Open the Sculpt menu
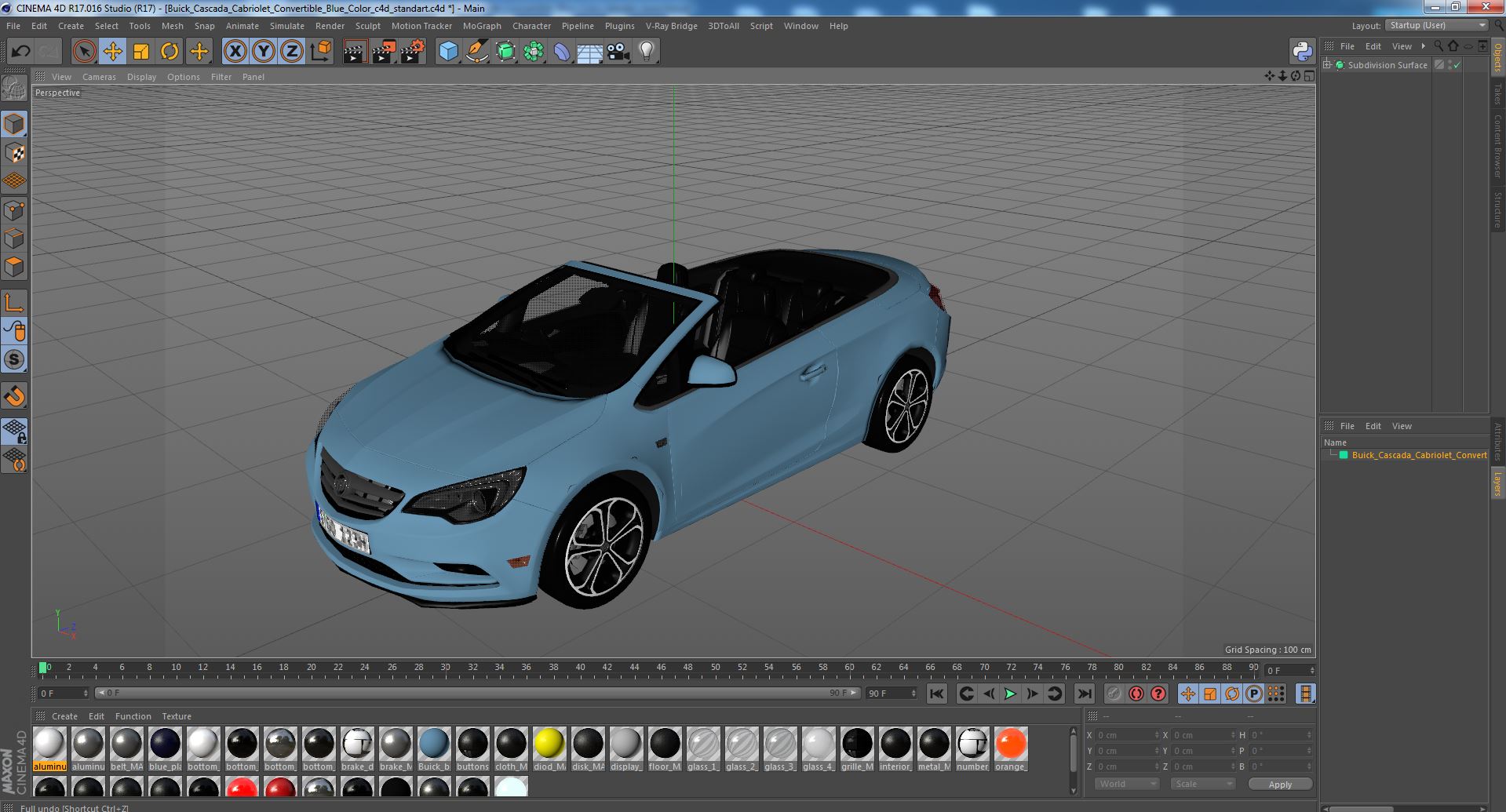 (x=367, y=26)
